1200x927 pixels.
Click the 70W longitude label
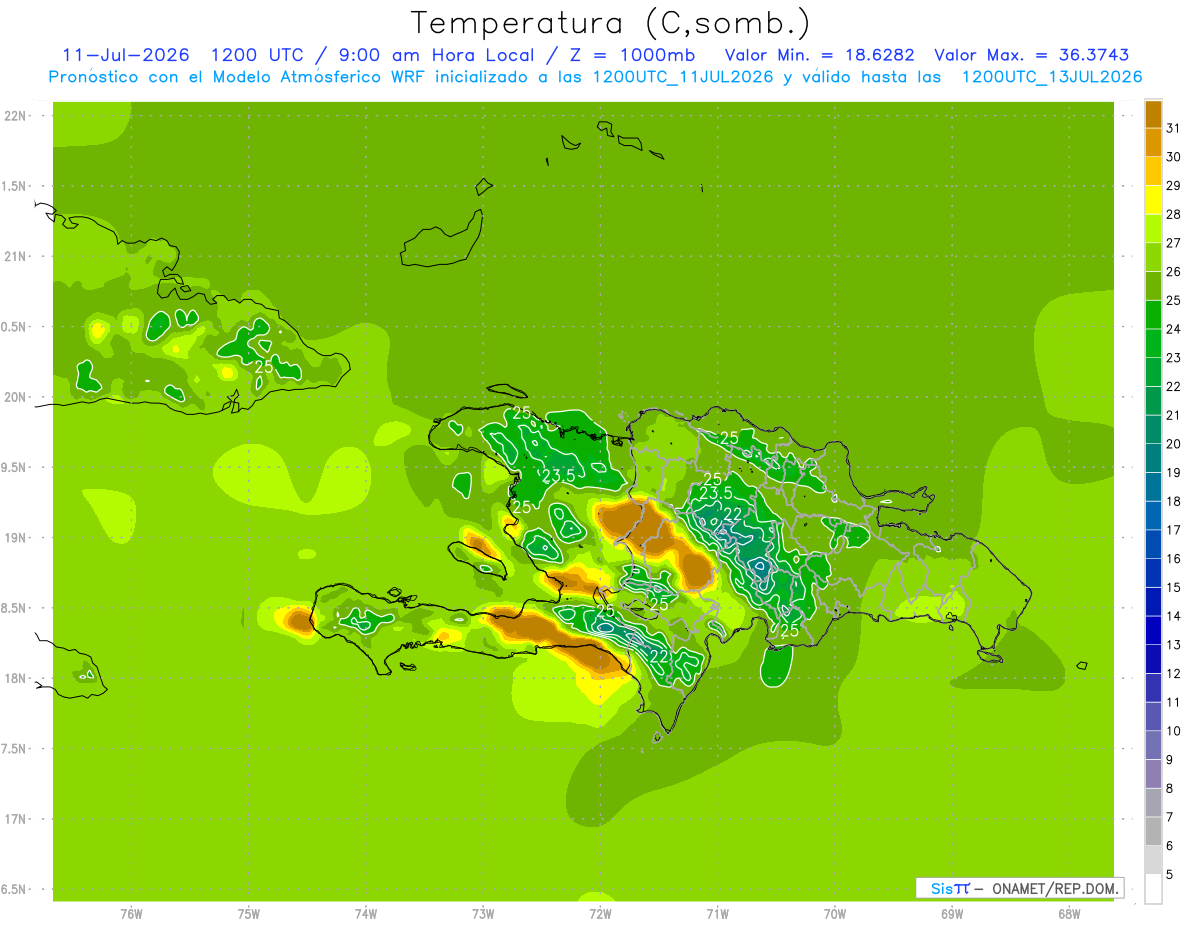click(835, 913)
